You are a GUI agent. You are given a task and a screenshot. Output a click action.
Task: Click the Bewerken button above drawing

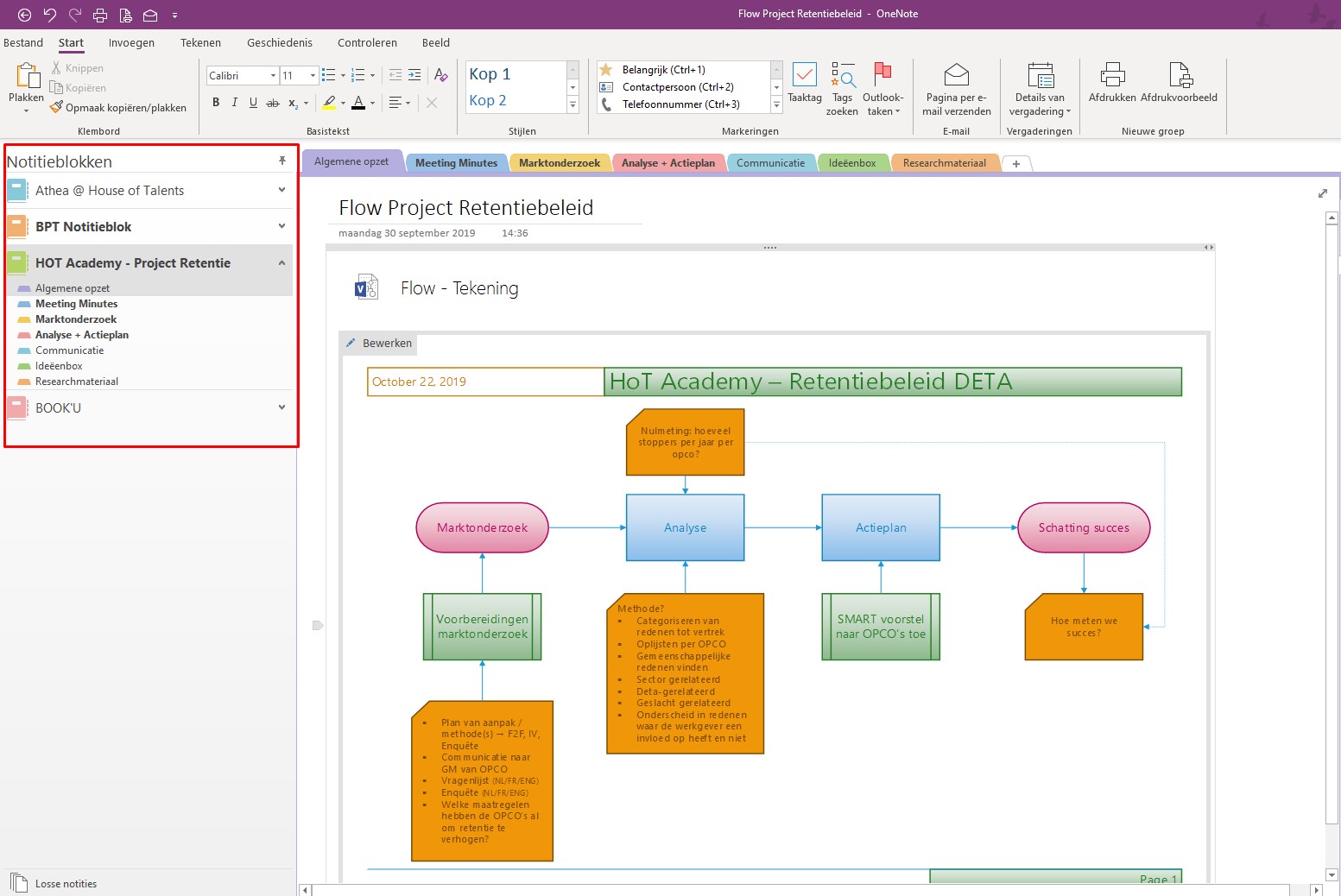pos(378,344)
